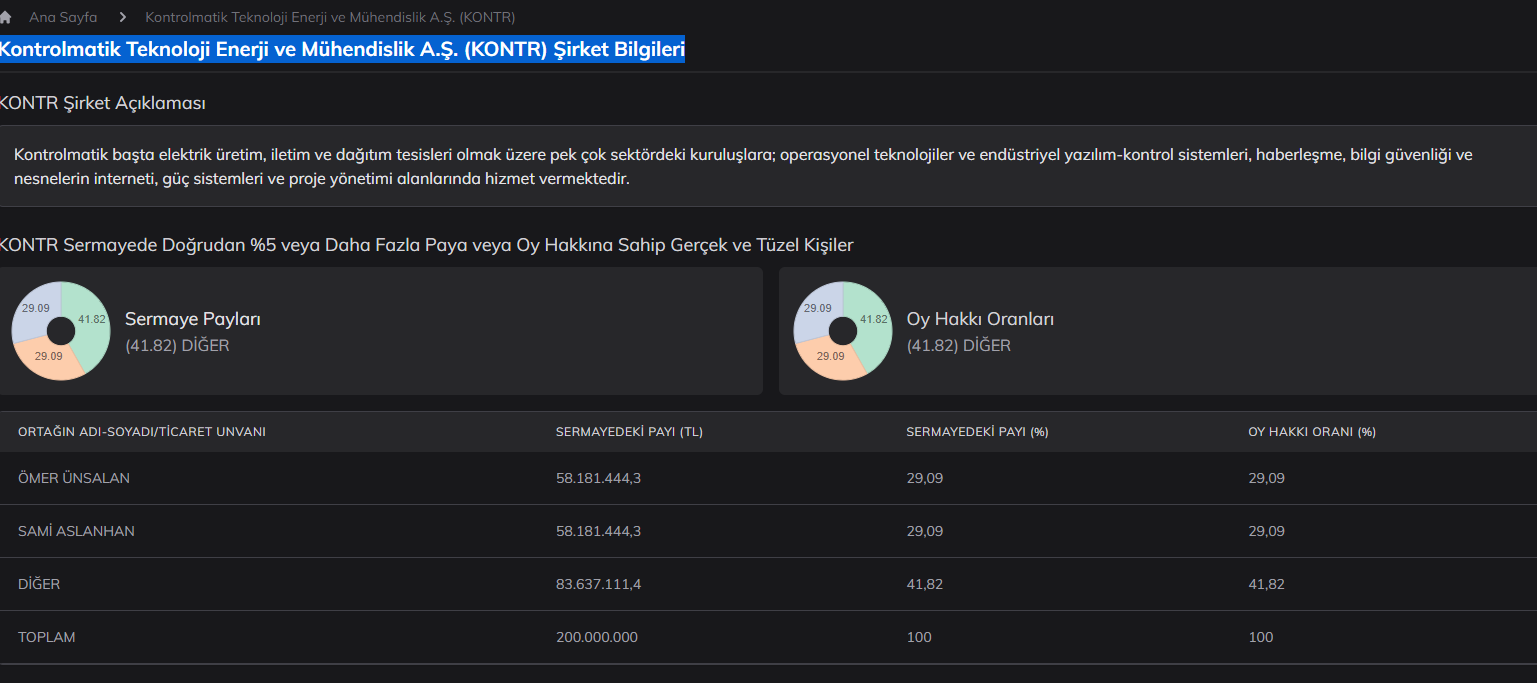Click the 83.637.111,4 value

pyautogui.click(x=599, y=584)
